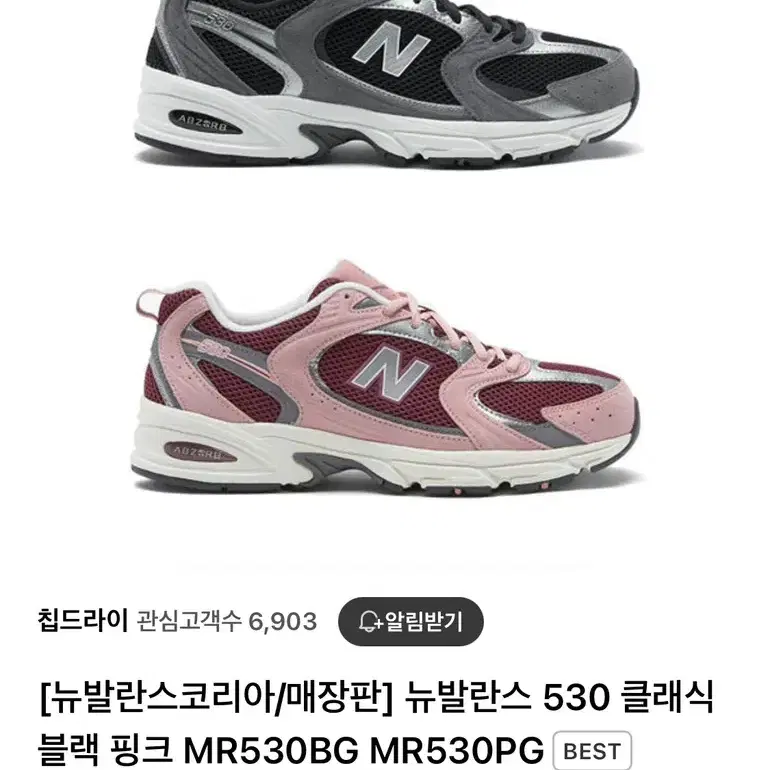The height and width of the screenshot is (770, 770).
Task: Click the 블랙 핑크 color text in title
Action: pos(105,751)
